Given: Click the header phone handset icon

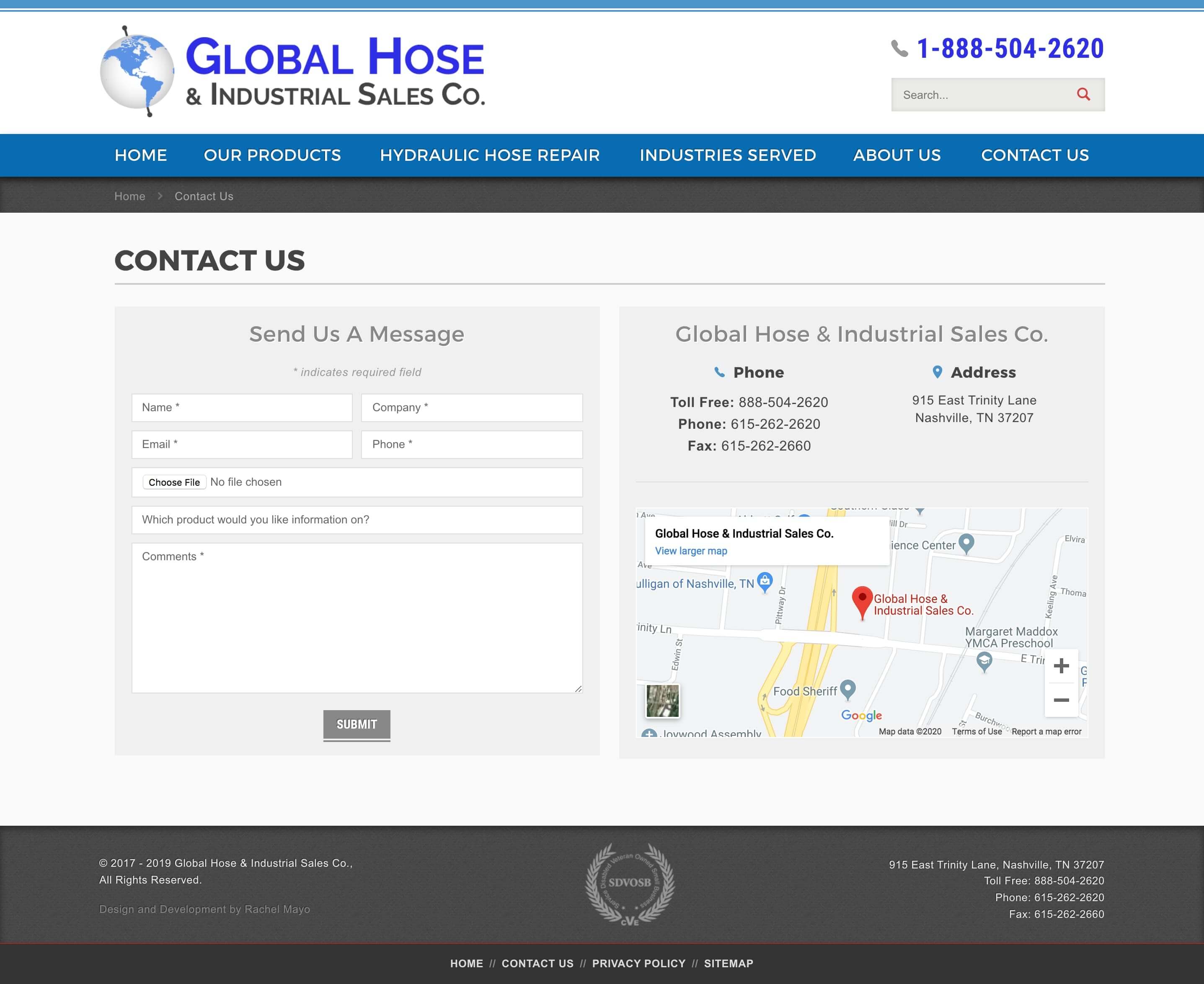Looking at the screenshot, I should tap(899, 49).
